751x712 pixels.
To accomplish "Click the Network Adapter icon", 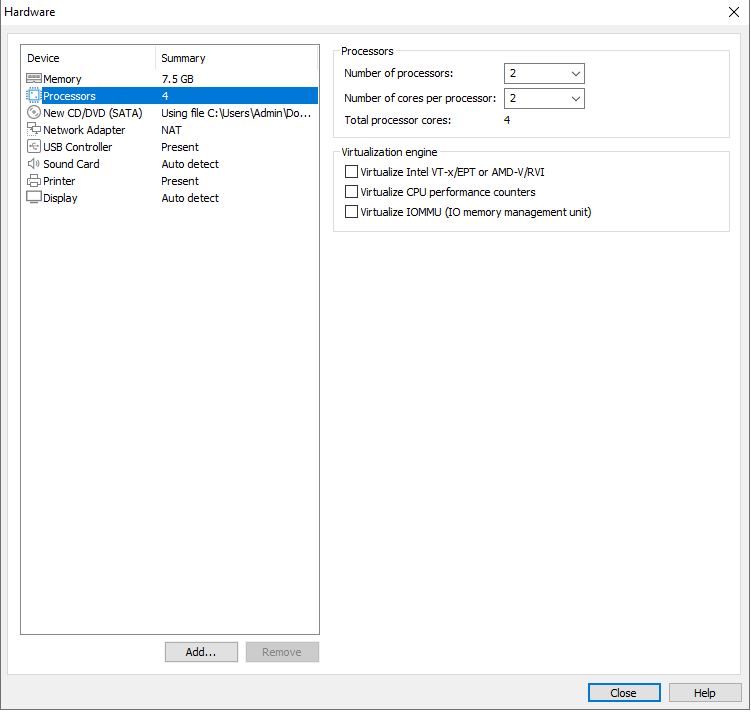I will [34, 130].
